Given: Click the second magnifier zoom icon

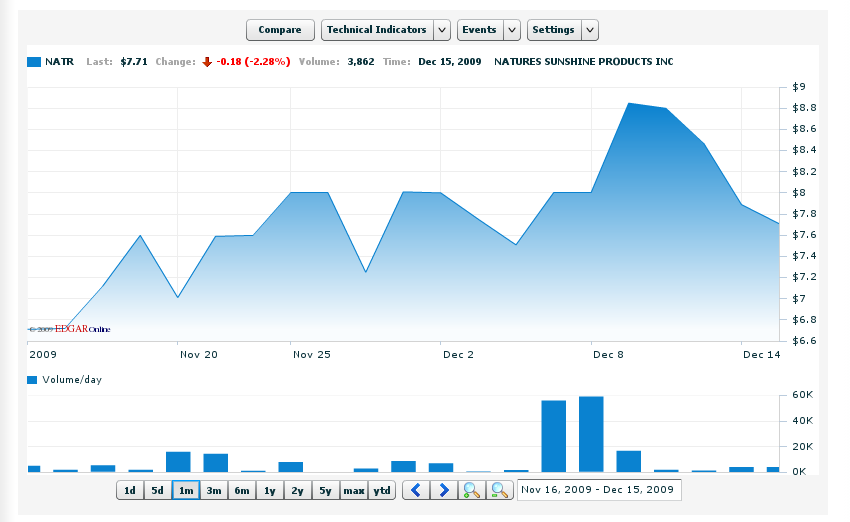Looking at the screenshot, I should point(500,491).
